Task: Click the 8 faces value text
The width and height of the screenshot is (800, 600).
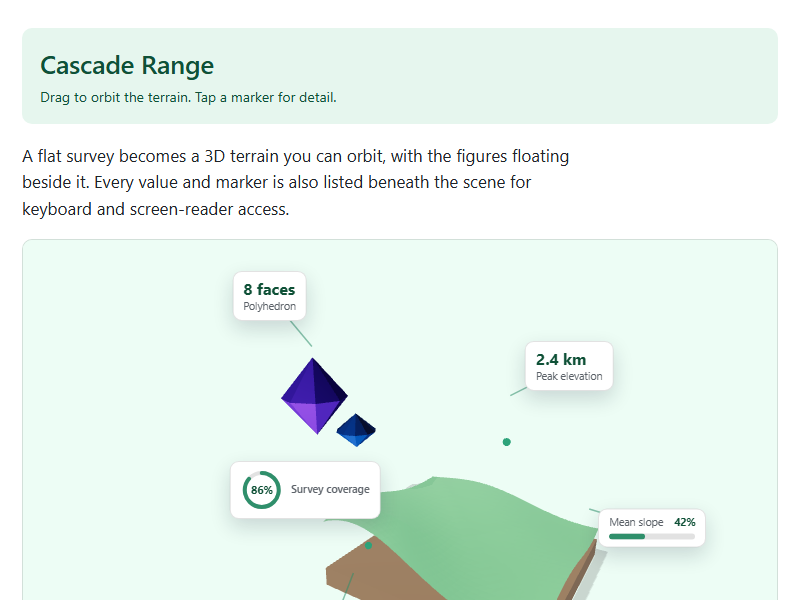Action: [x=269, y=290]
